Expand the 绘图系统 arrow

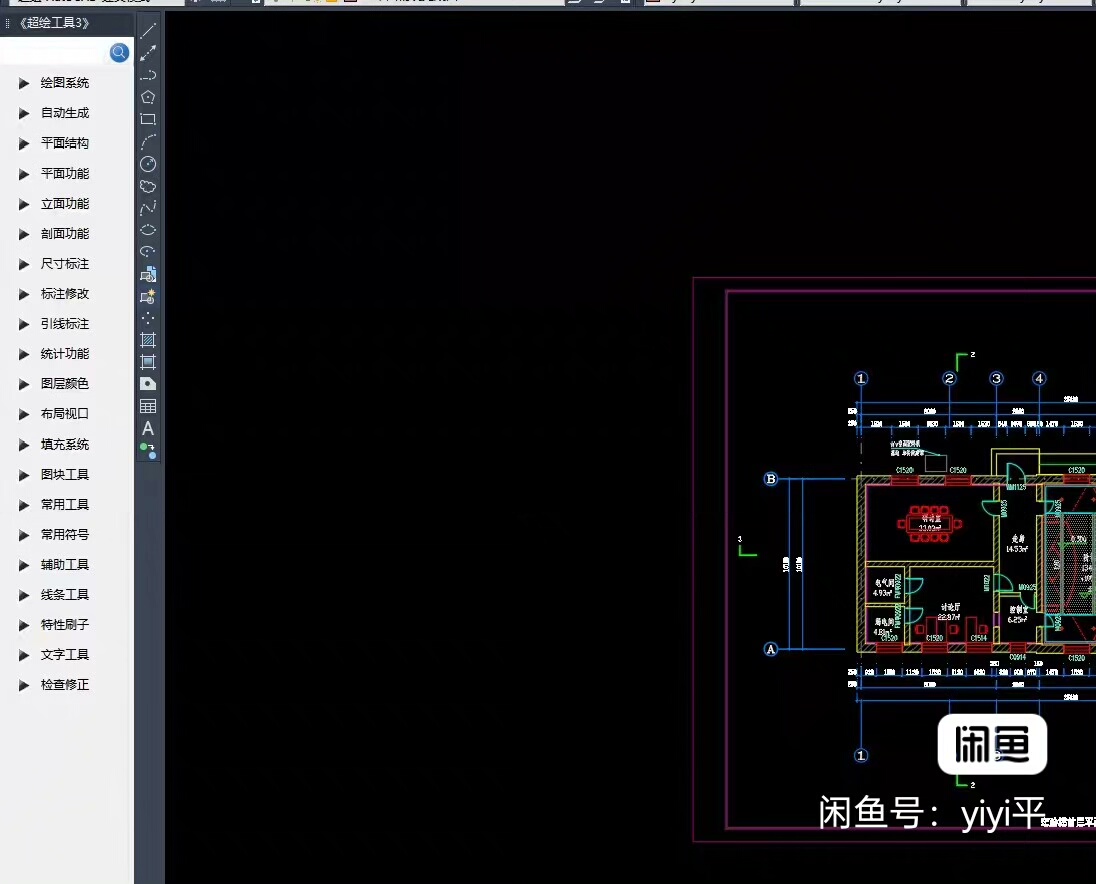(x=24, y=83)
